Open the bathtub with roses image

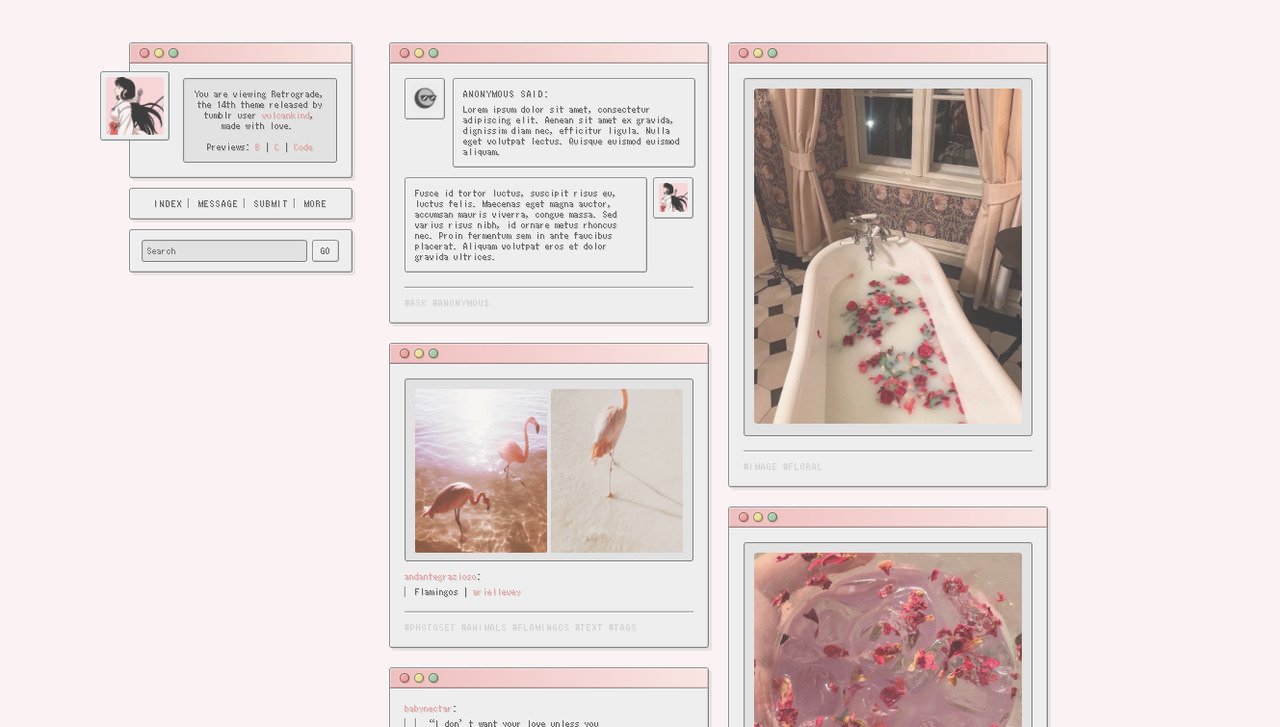pyautogui.click(x=888, y=256)
